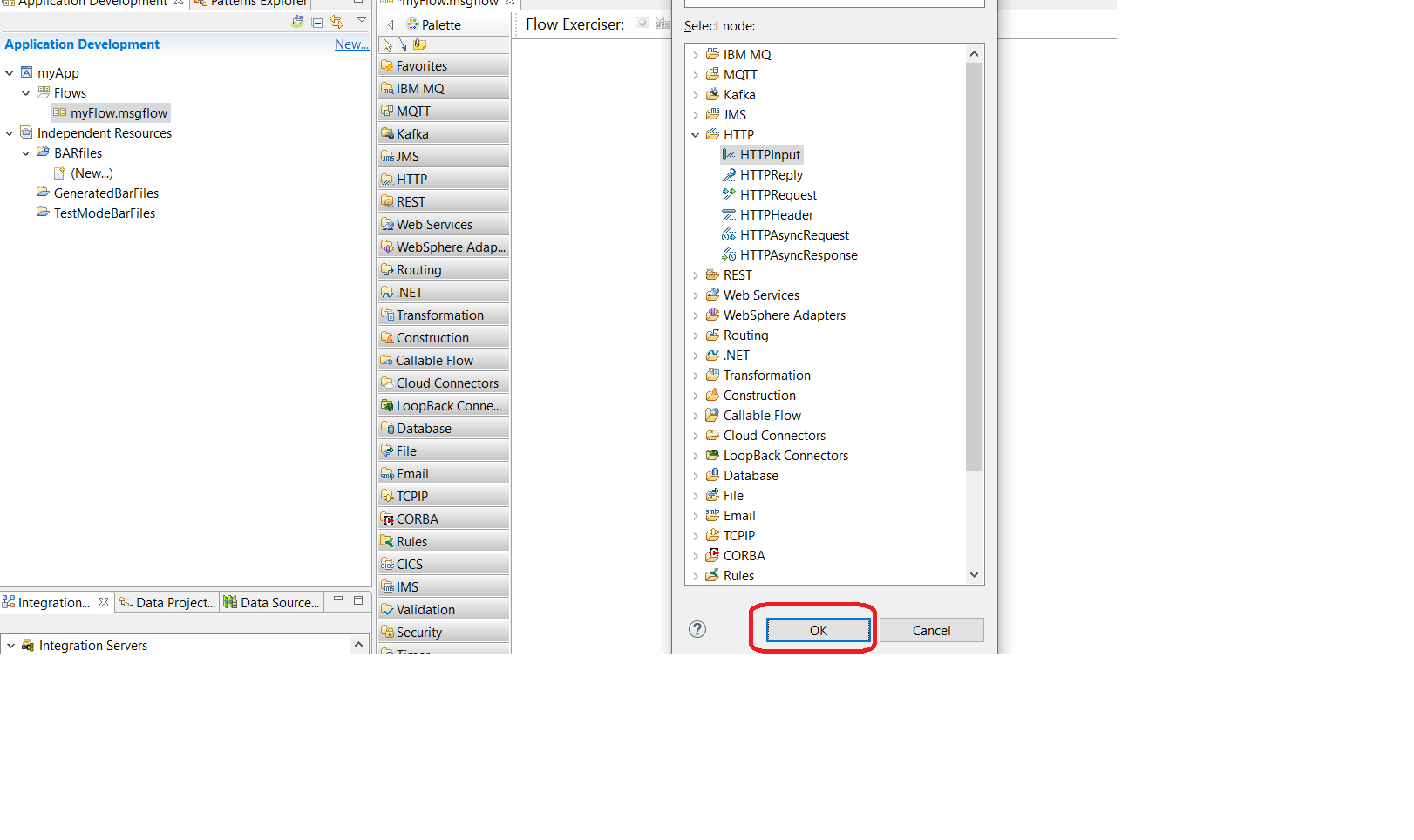The height and width of the screenshot is (840, 1414).
Task: Open the .NET drawer in the Palette
Action: point(445,292)
